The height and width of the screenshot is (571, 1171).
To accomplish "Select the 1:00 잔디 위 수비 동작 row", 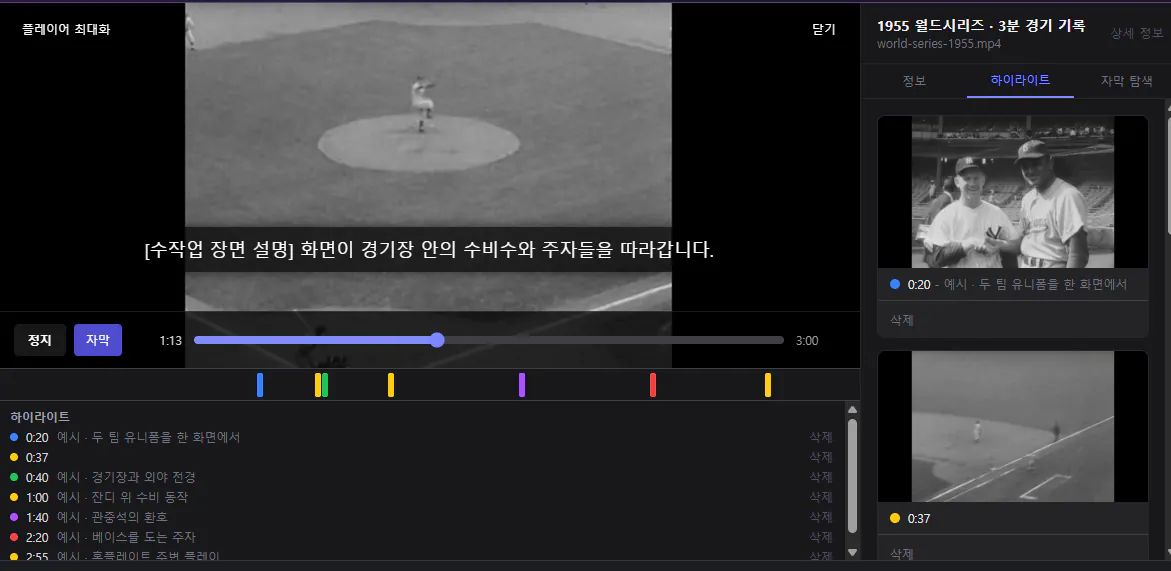I will click(421, 497).
